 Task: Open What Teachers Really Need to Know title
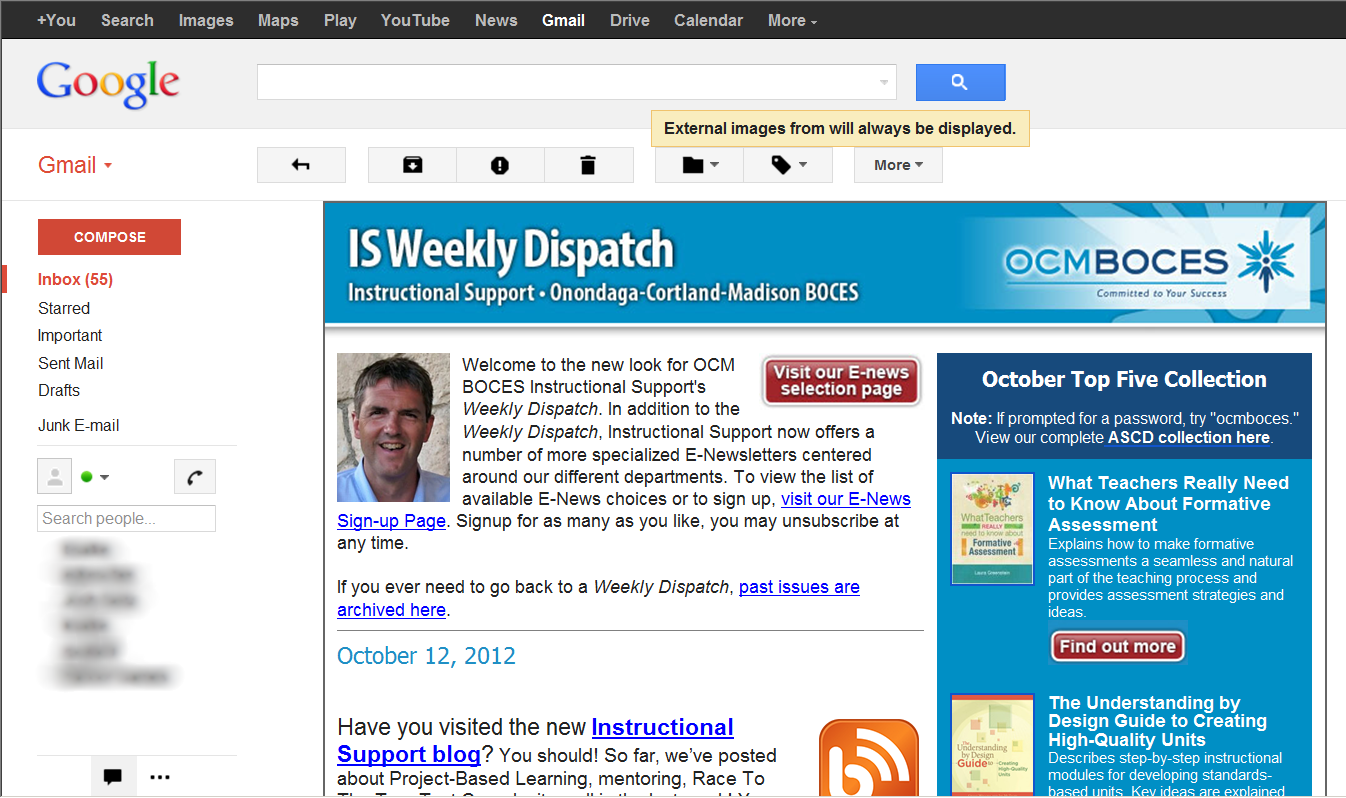click(1168, 504)
